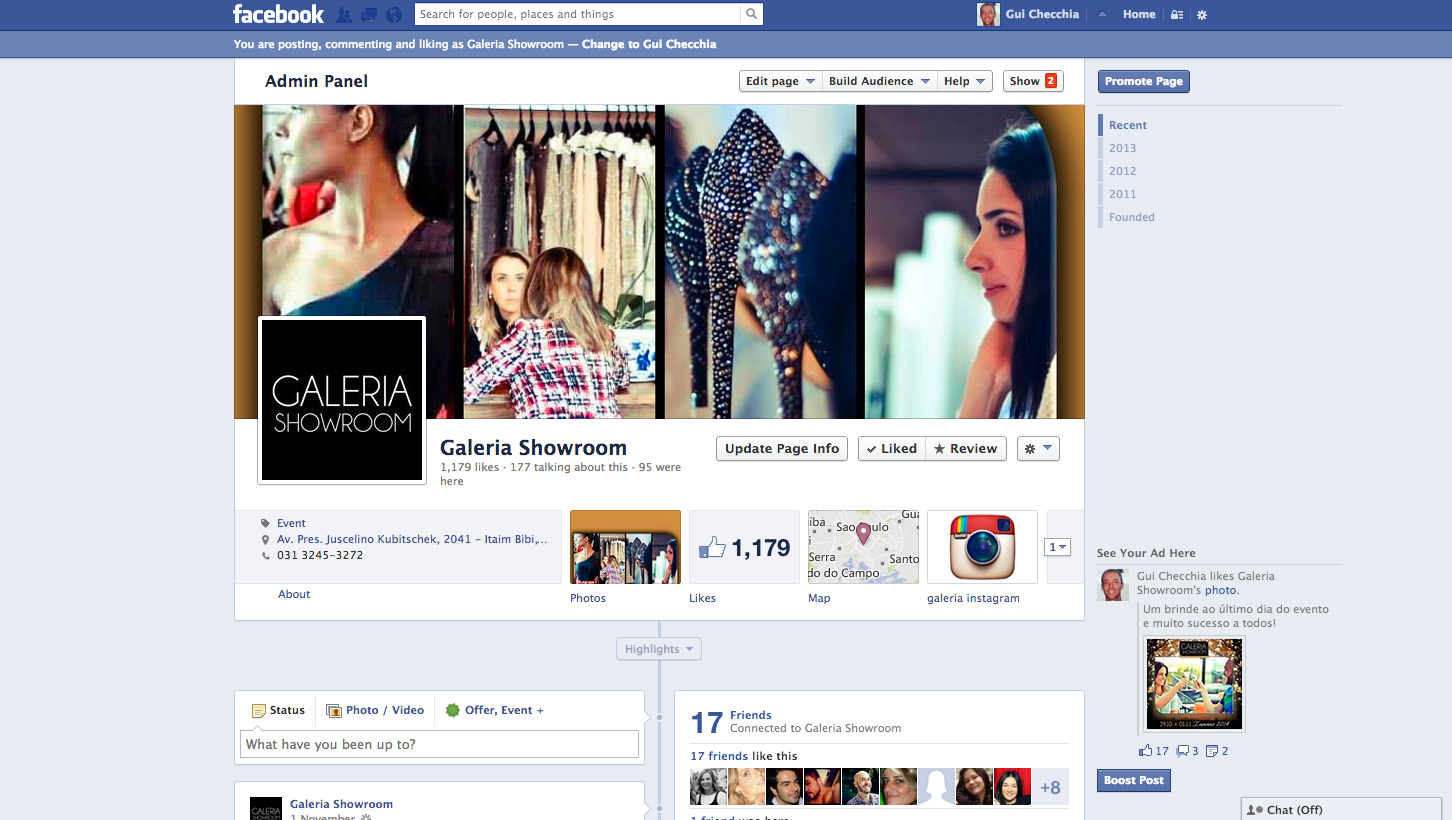Click the first friend avatar in 17 friends row
Screen dimensions: 1452x820
(708, 787)
